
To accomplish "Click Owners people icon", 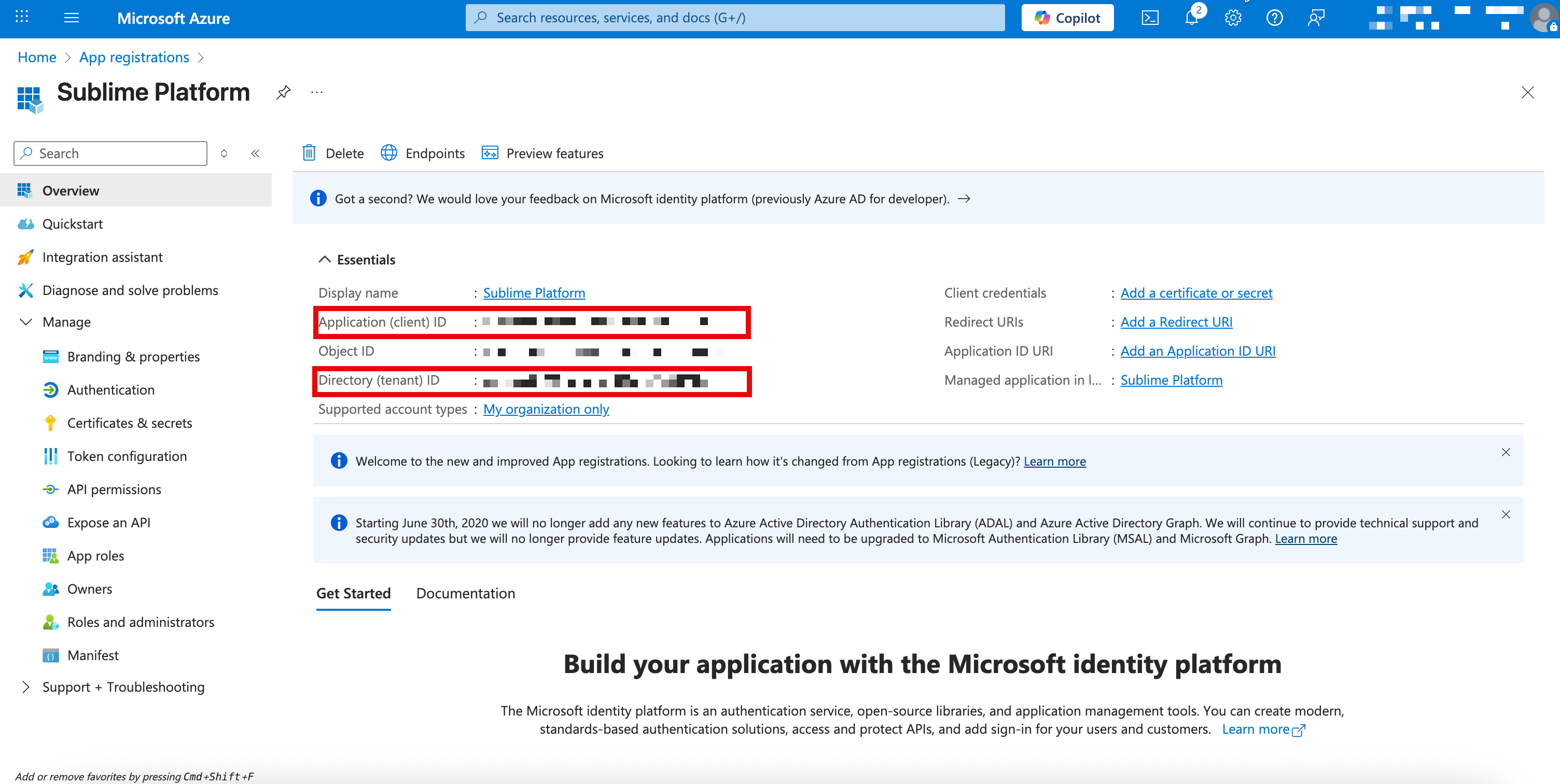I will 51,589.
